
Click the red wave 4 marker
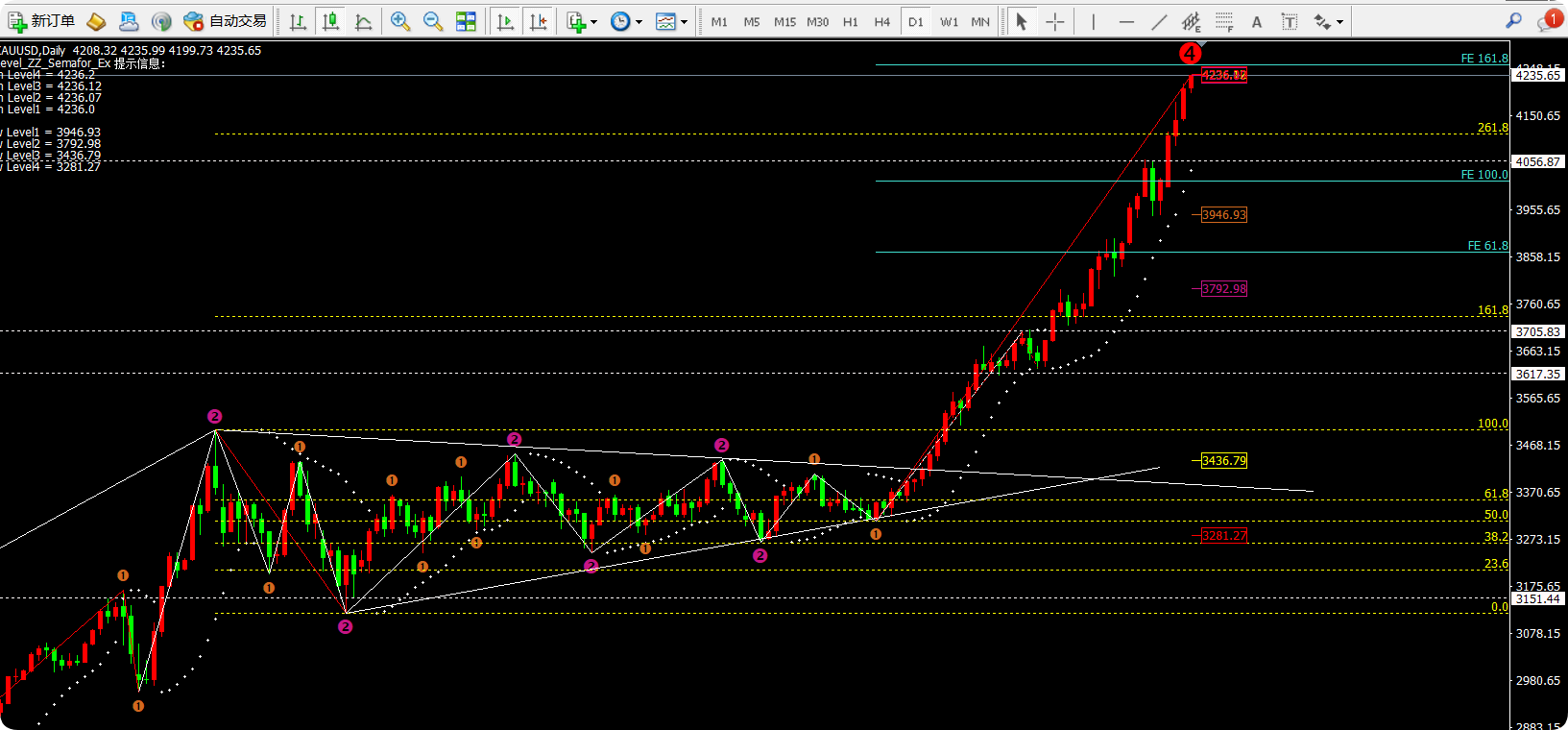click(x=1189, y=53)
